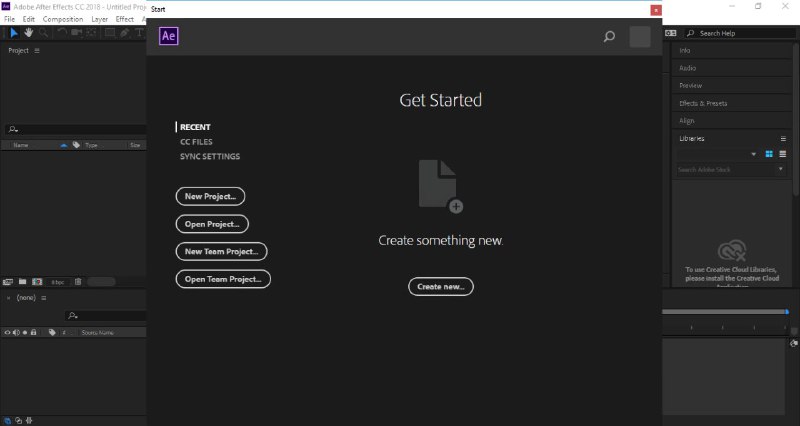Toggle Transfer Controls pane at timeline bottom
Image resolution: width=800 pixels, height=426 pixels.
[18, 420]
